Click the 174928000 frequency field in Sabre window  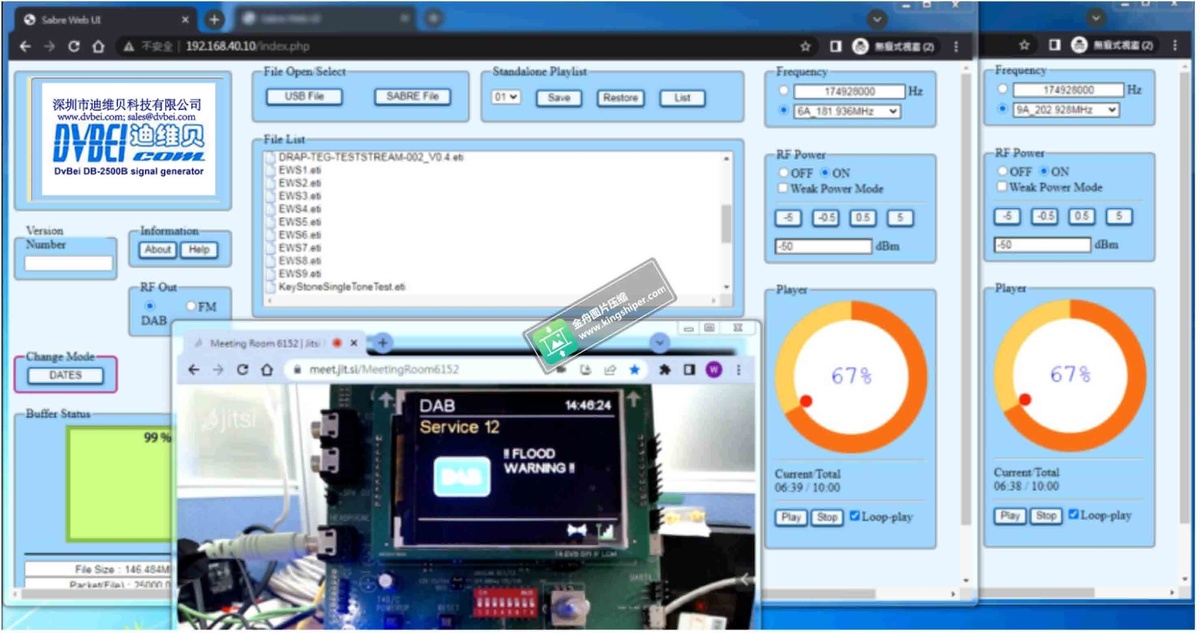coord(848,91)
